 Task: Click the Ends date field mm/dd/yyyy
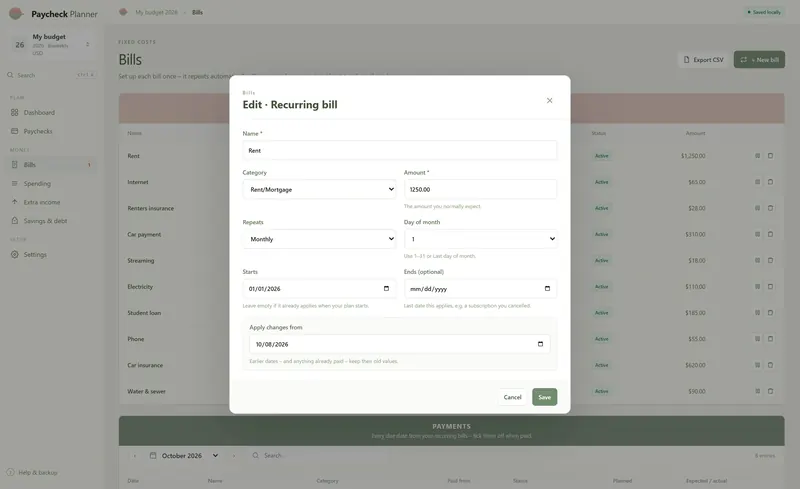coord(480,288)
